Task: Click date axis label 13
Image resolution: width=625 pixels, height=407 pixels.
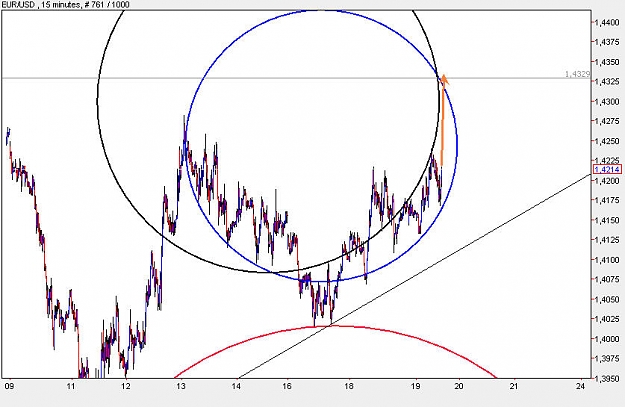Action: point(181,386)
